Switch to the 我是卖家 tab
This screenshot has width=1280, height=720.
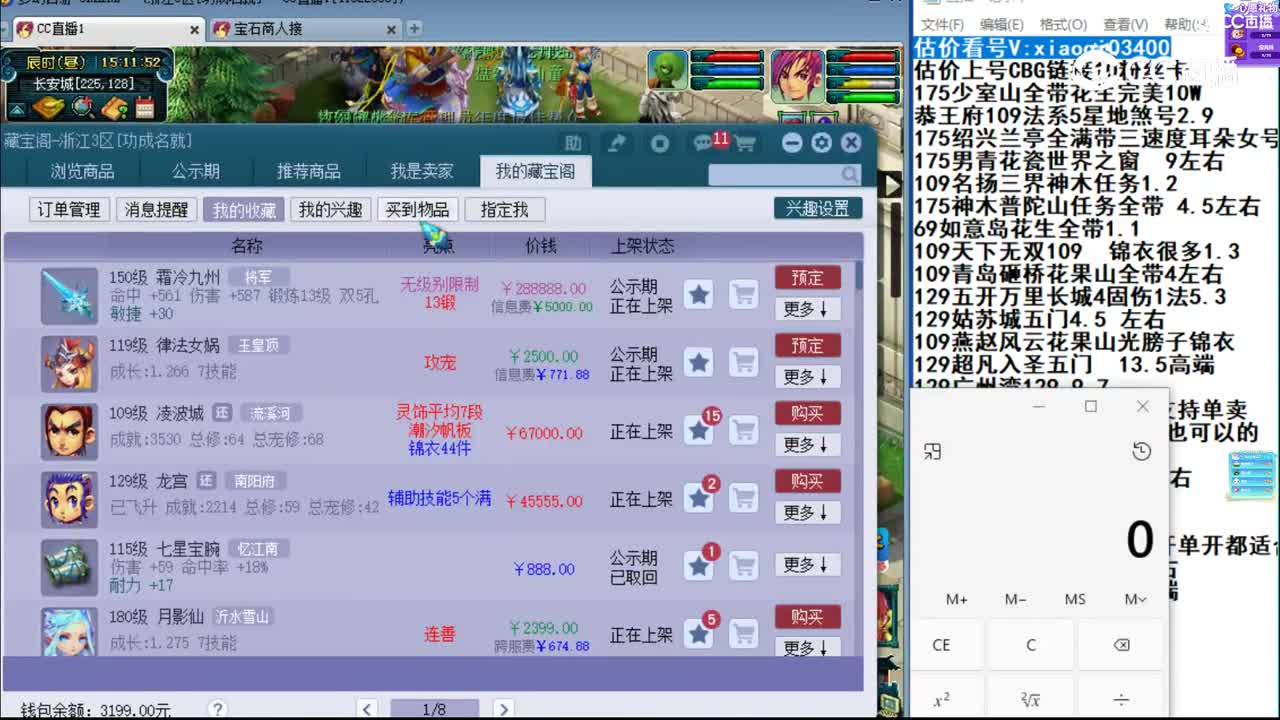tap(422, 171)
